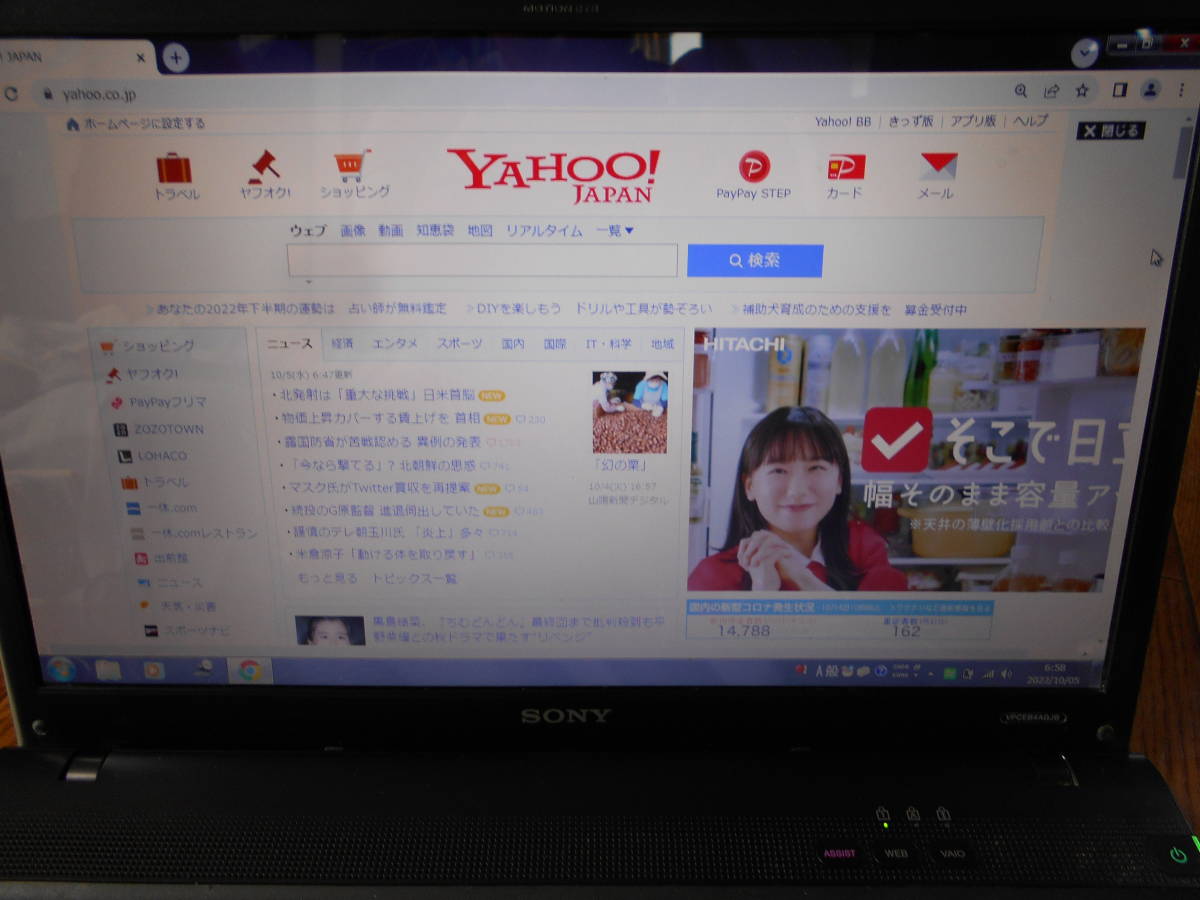This screenshot has width=1200, height=900.
Task: Reload the page with the refresh icon
Action: 11,94
